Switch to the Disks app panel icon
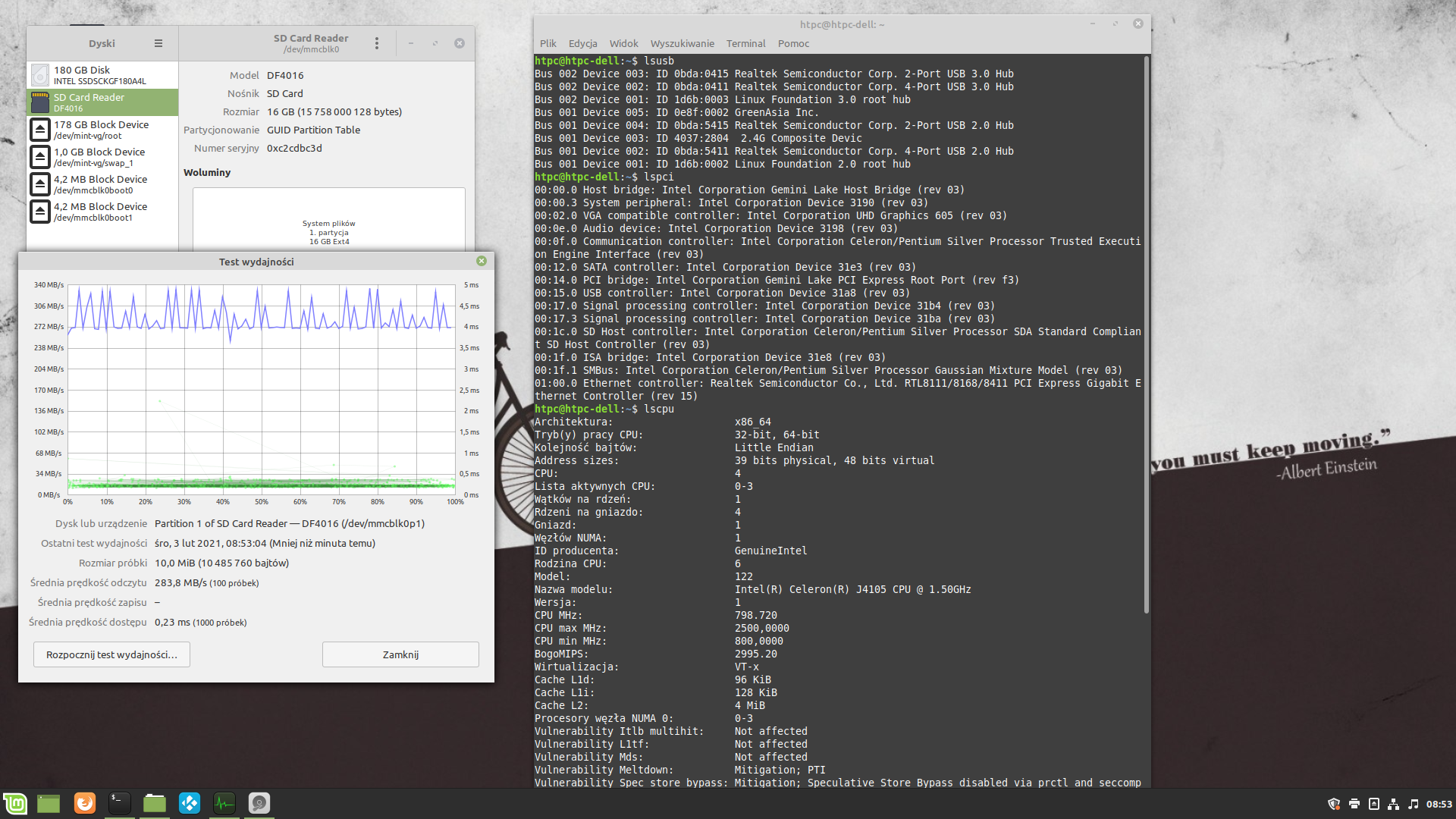 [x=259, y=803]
